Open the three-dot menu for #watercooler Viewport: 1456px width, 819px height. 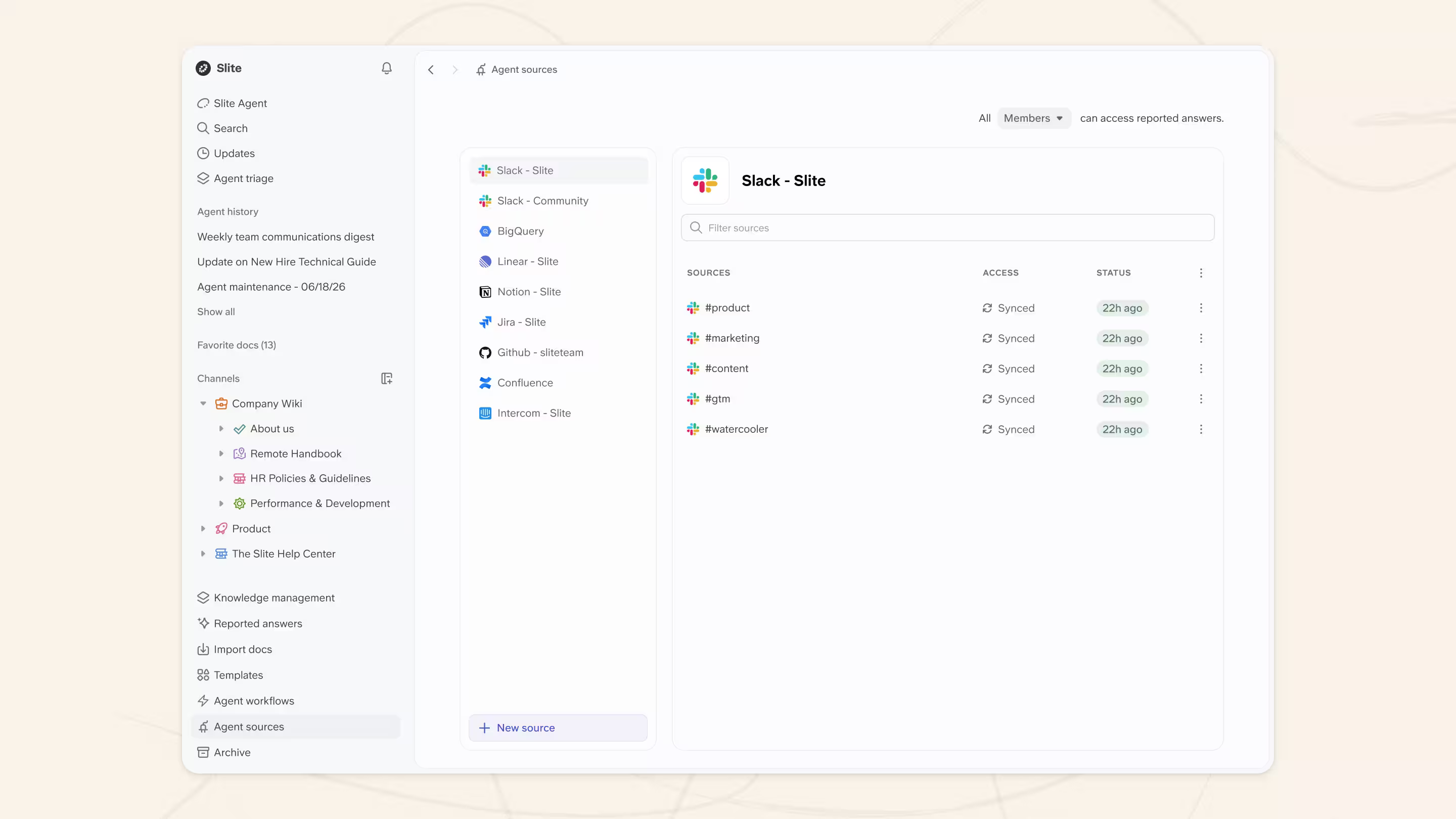[1201, 430]
